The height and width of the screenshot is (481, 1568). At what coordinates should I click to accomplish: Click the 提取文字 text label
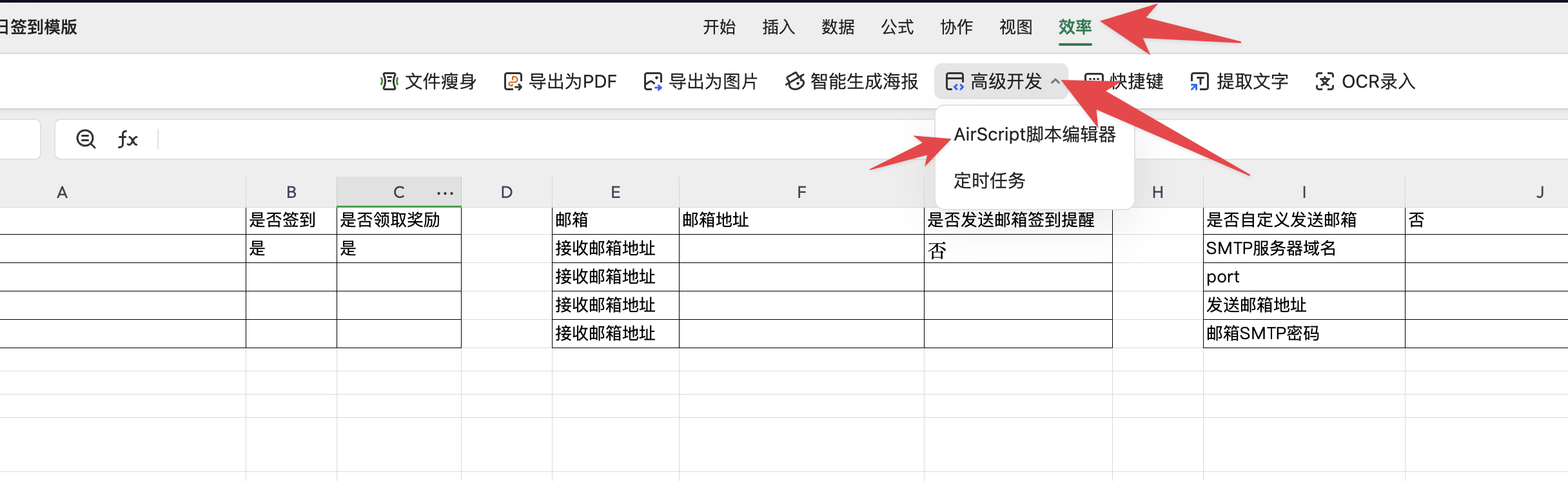1252,82
